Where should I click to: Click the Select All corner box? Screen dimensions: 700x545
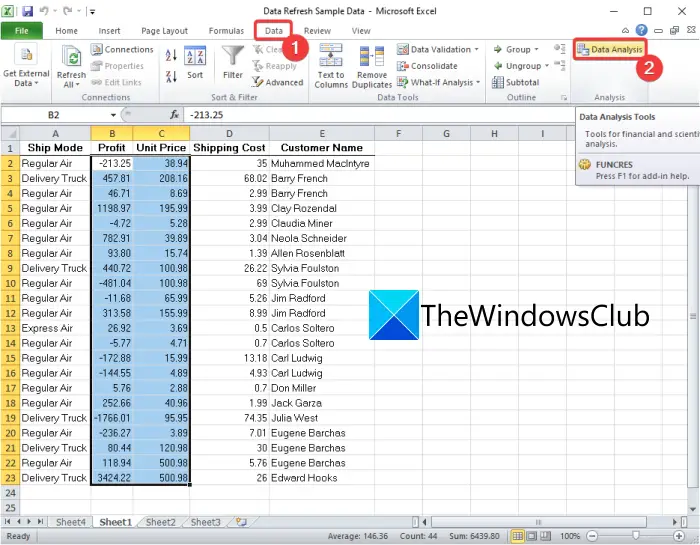point(10,133)
